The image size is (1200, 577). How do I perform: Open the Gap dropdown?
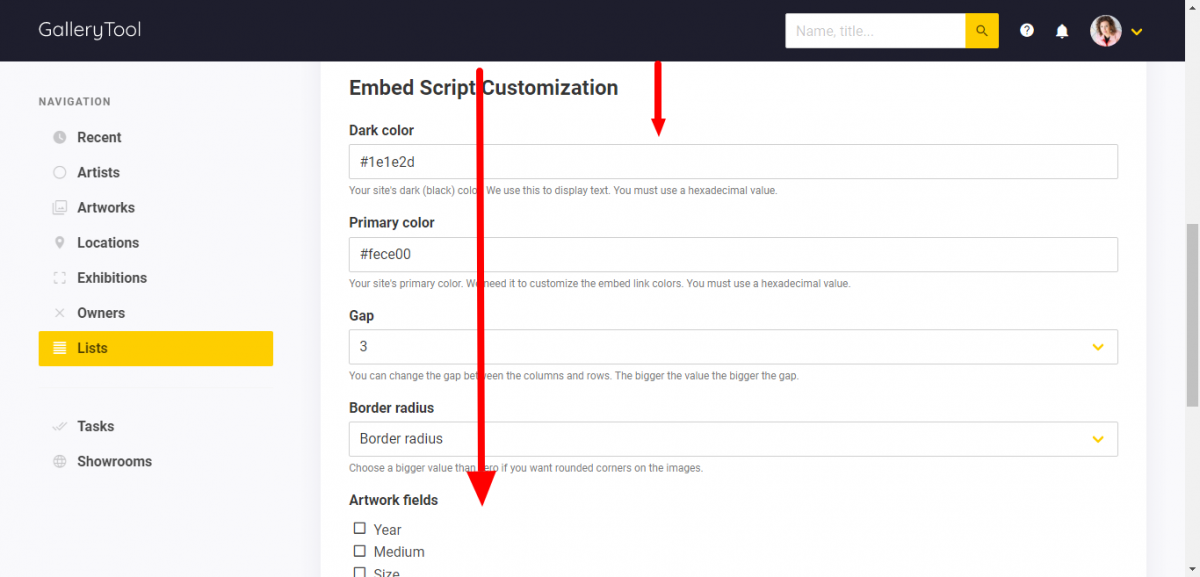coord(733,347)
